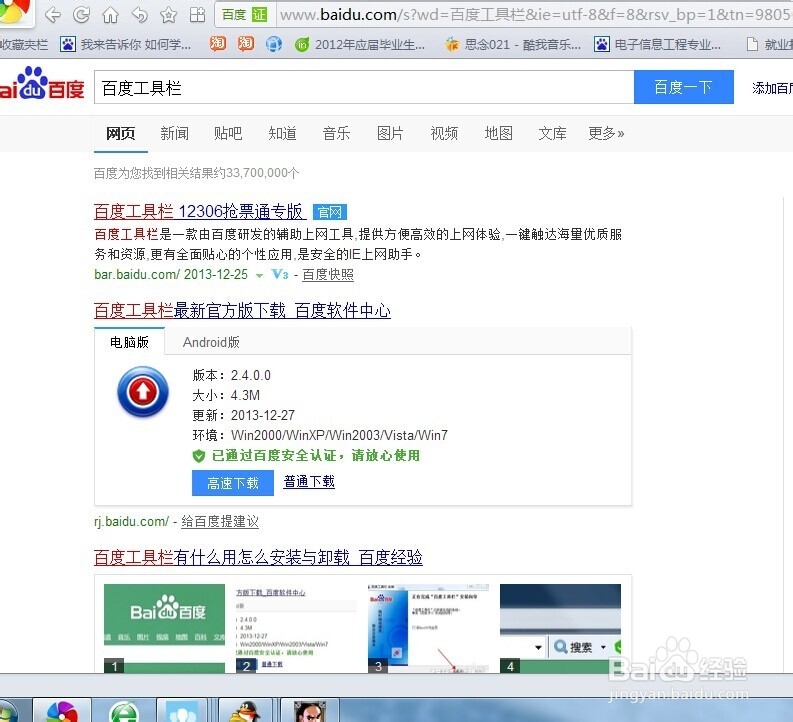Open the left 淘 Taobao bookmark icon
793x722 pixels.
point(217,44)
